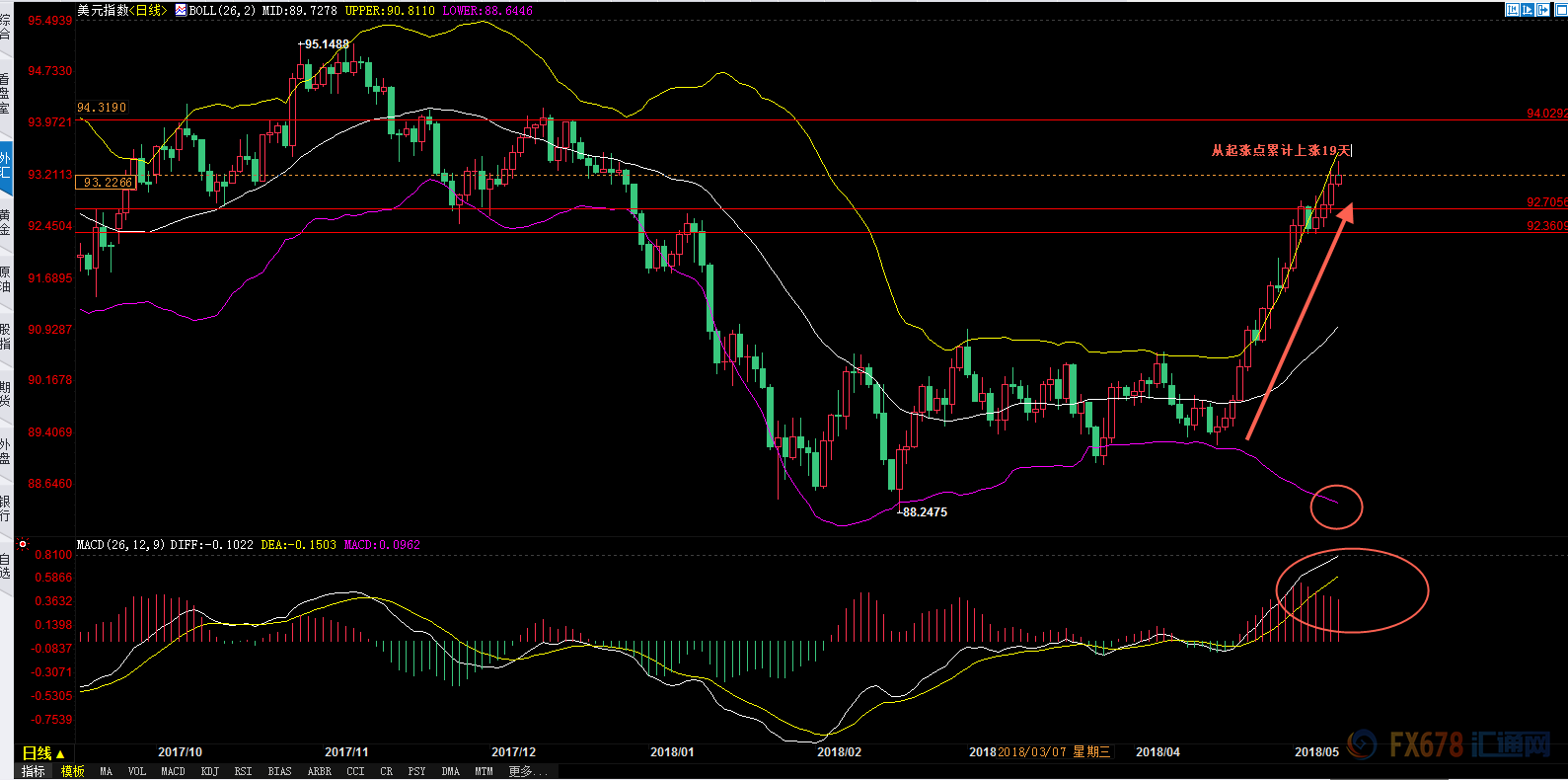Choose the VOL indicator
Image resolution: width=1568 pixels, height=780 pixels.
136,771
